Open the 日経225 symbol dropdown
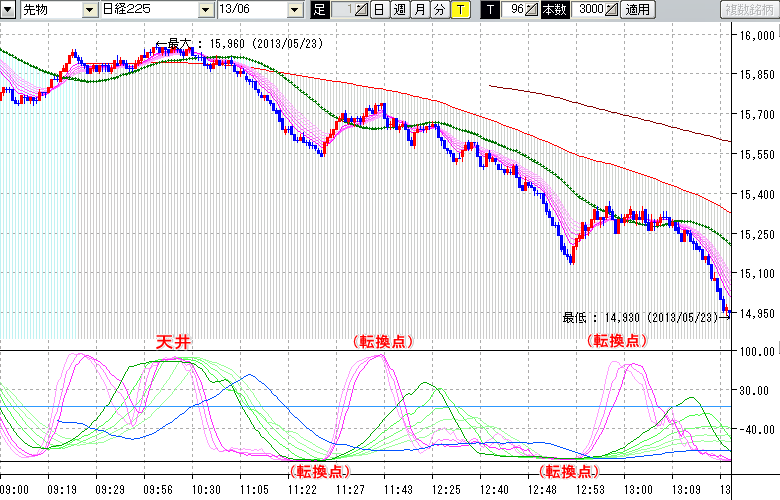780x500 pixels. (205, 10)
